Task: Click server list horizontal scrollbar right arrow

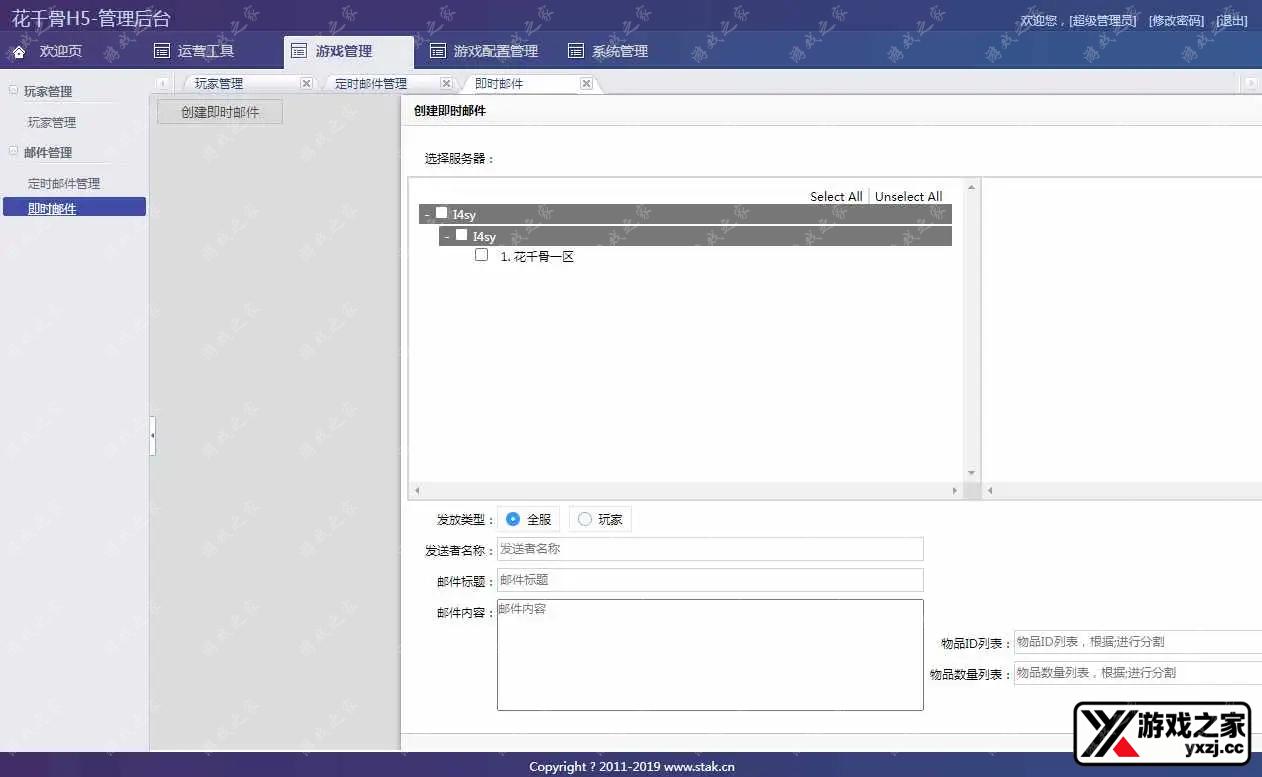Action: point(955,490)
